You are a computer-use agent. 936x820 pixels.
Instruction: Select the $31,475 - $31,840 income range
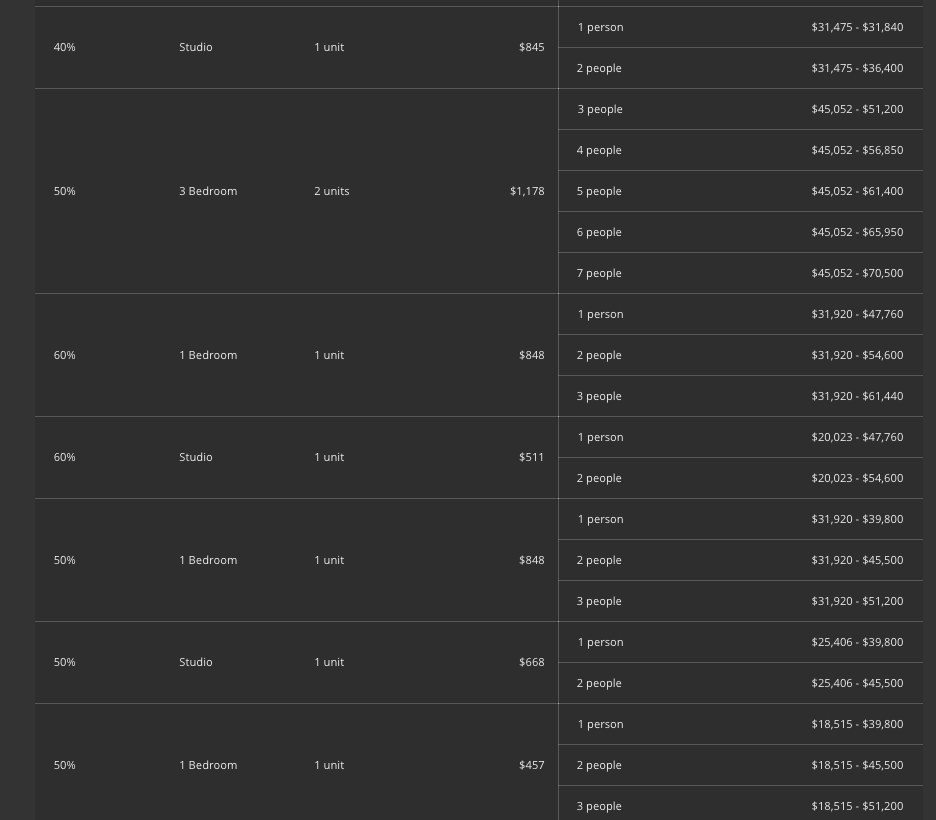point(857,27)
